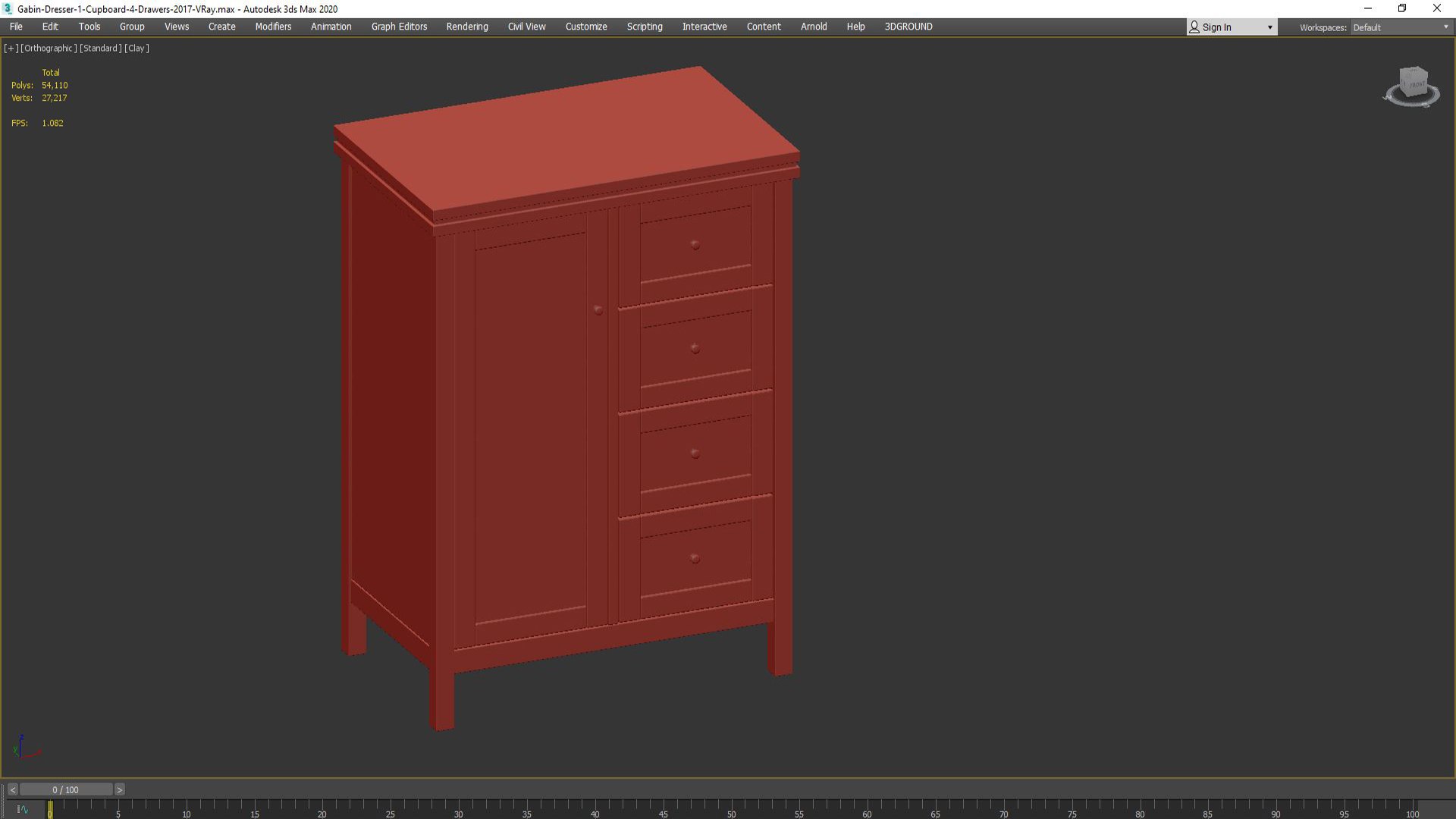Open the Content menu
The image size is (1456, 819).
click(x=764, y=27)
